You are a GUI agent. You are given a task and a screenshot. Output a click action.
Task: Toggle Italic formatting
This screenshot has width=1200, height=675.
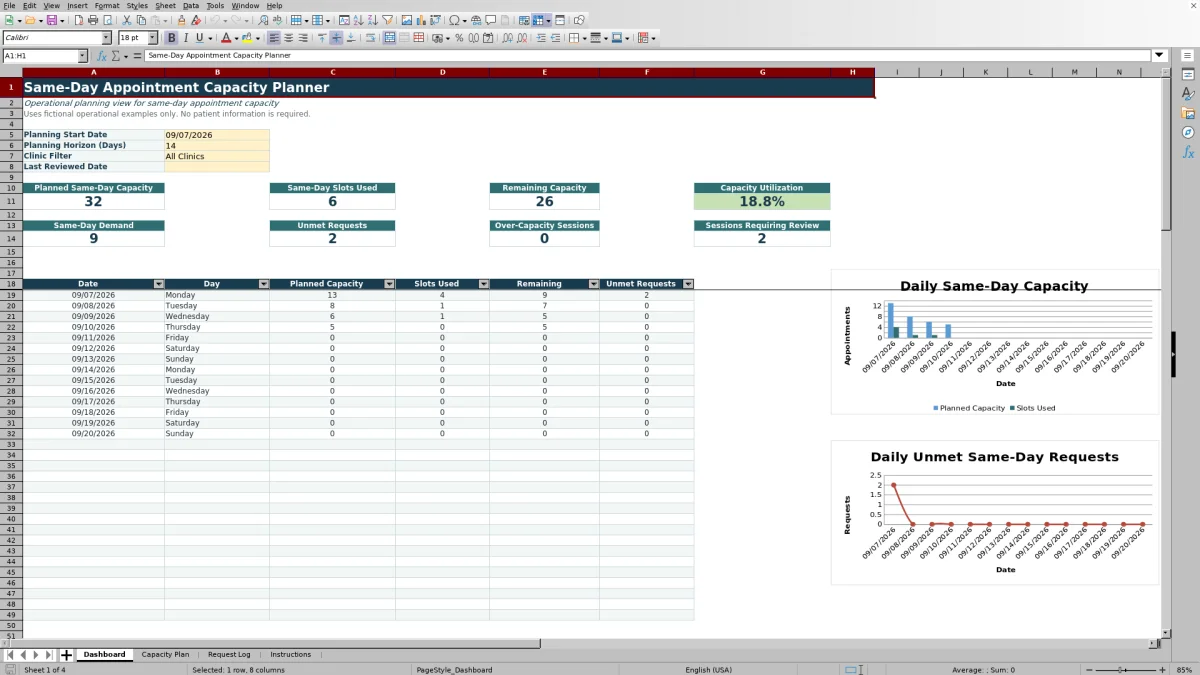186,38
